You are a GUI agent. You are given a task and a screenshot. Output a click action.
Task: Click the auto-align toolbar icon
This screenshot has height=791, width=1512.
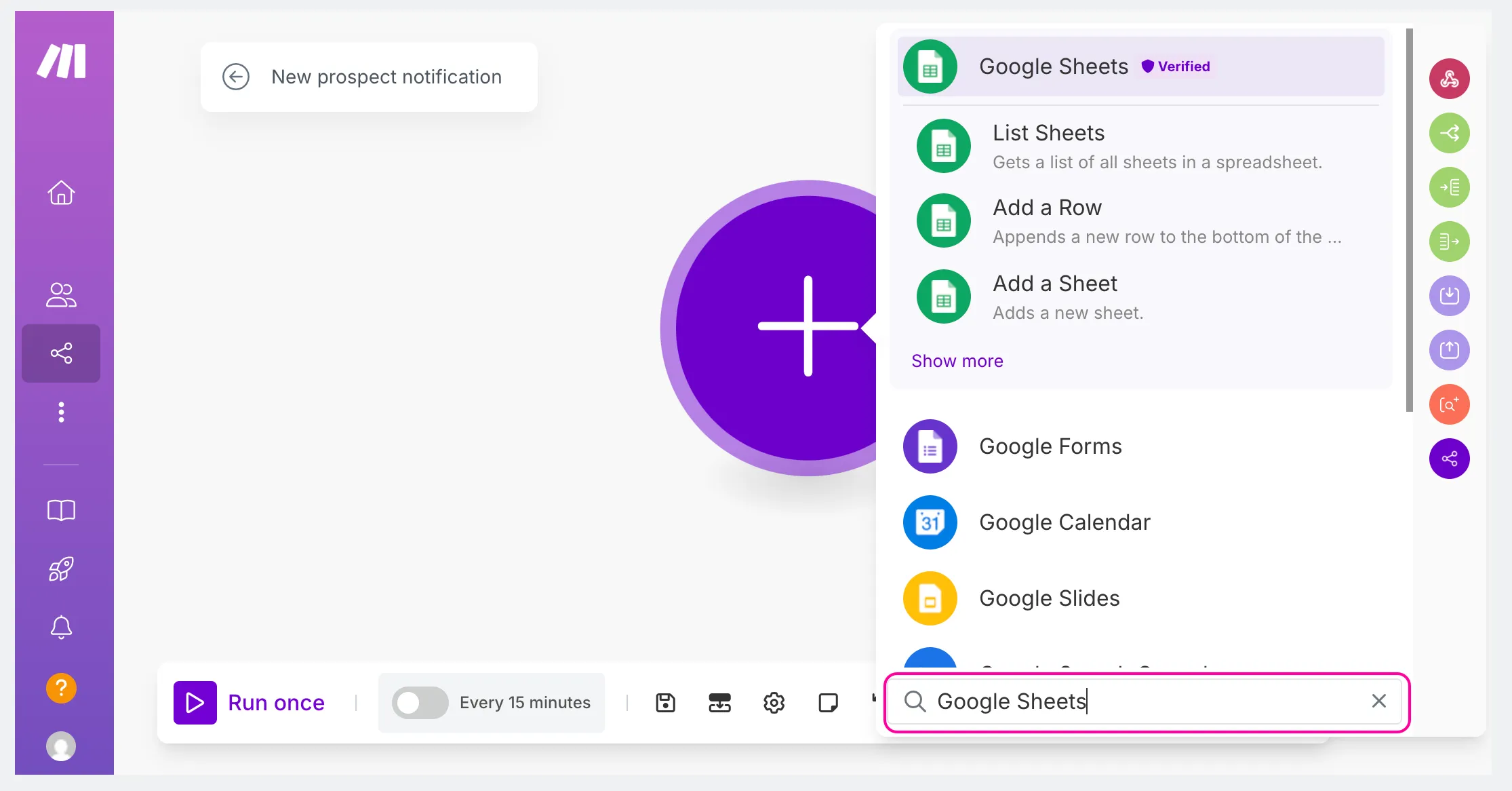point(720,703)
